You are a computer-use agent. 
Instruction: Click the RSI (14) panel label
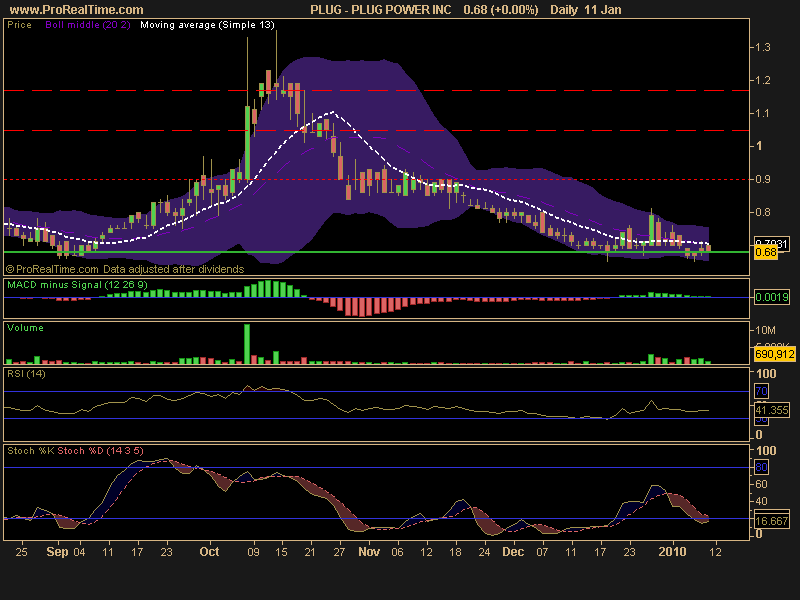26,373
